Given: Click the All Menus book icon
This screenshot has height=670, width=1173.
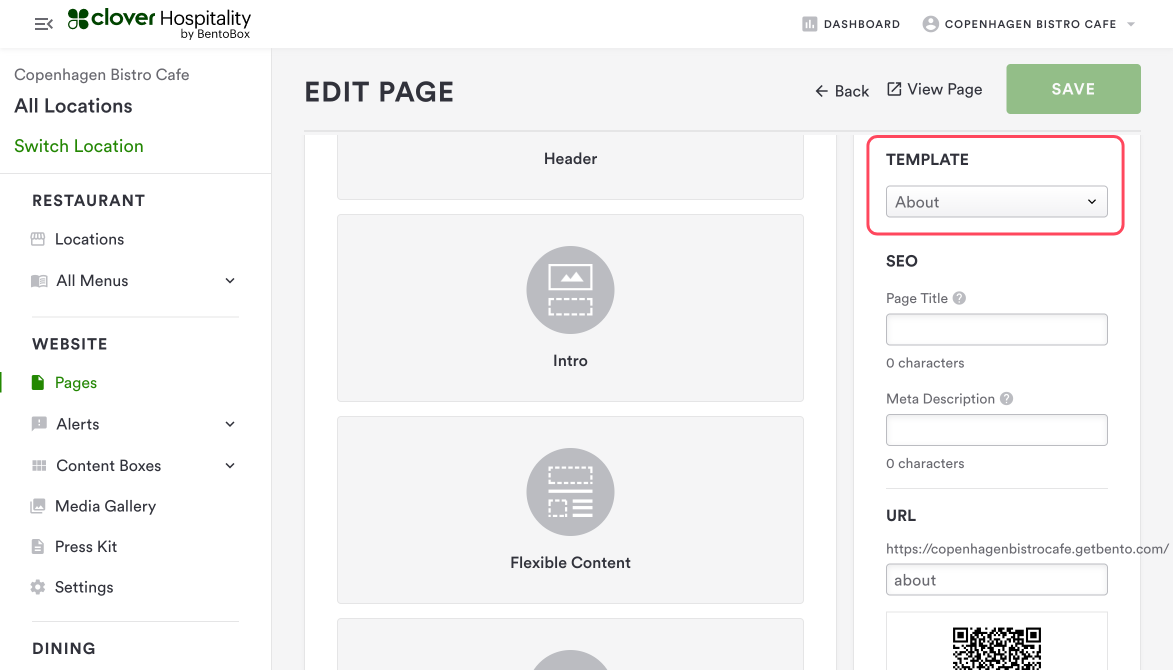Looking at the screenshot, I should tap(39, 281).
